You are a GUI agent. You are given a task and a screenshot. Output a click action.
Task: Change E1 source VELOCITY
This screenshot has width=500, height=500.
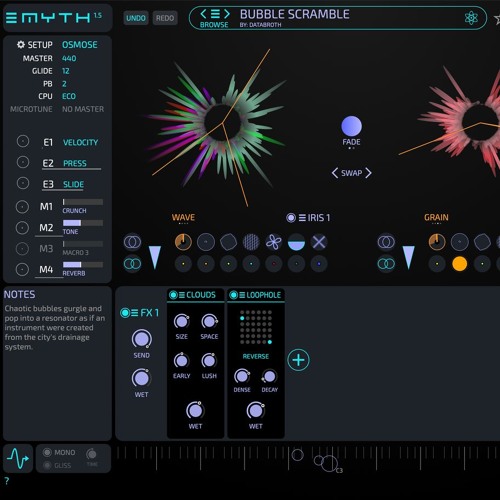coord(80,143)
